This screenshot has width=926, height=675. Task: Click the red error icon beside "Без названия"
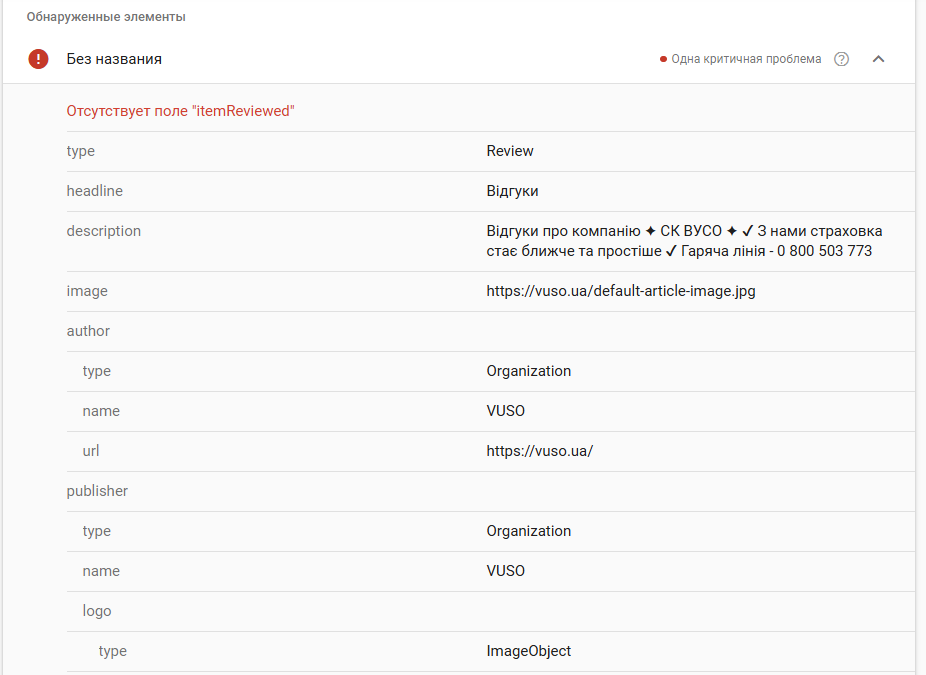[38, 59]
